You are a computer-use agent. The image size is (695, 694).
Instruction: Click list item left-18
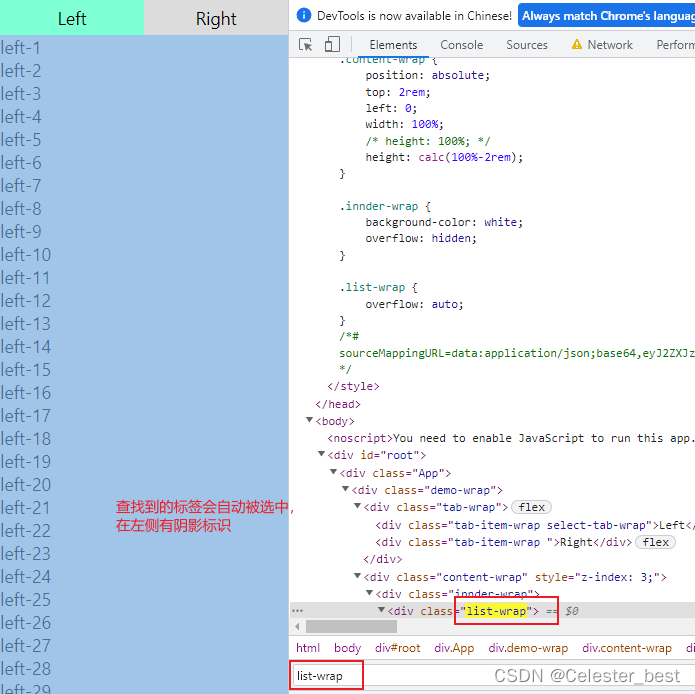click(x=26, y=439)
